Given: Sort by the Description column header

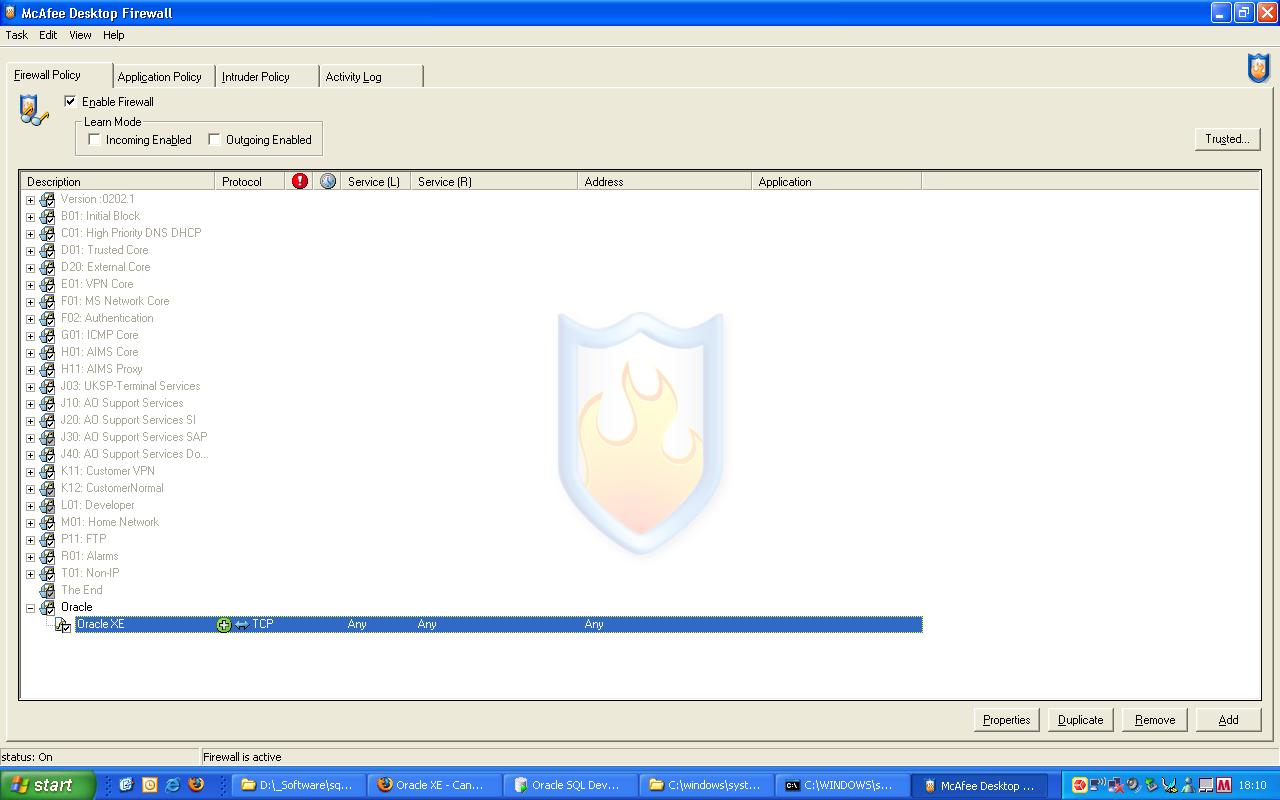Looking at the screenshot, I should point(118,181).
